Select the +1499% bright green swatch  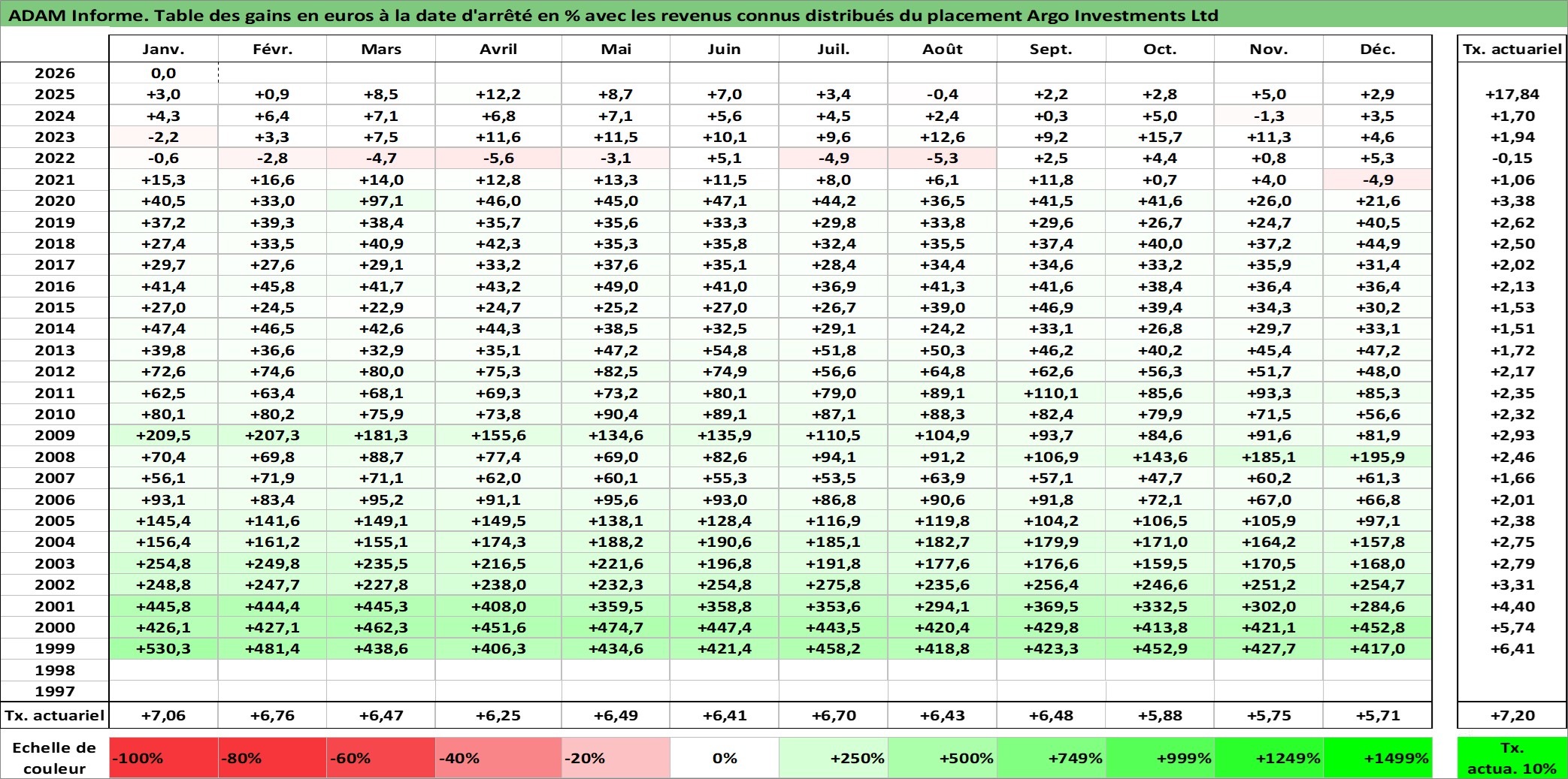point(1378,758)
